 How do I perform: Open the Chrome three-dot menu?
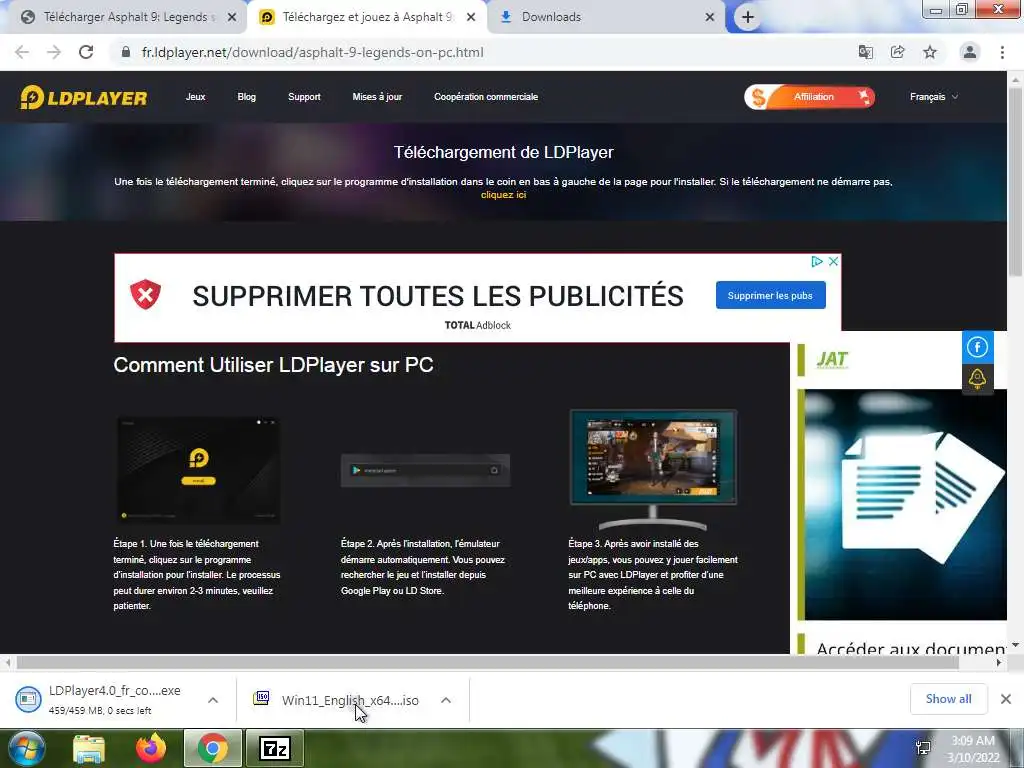[x=1002, y=52]
